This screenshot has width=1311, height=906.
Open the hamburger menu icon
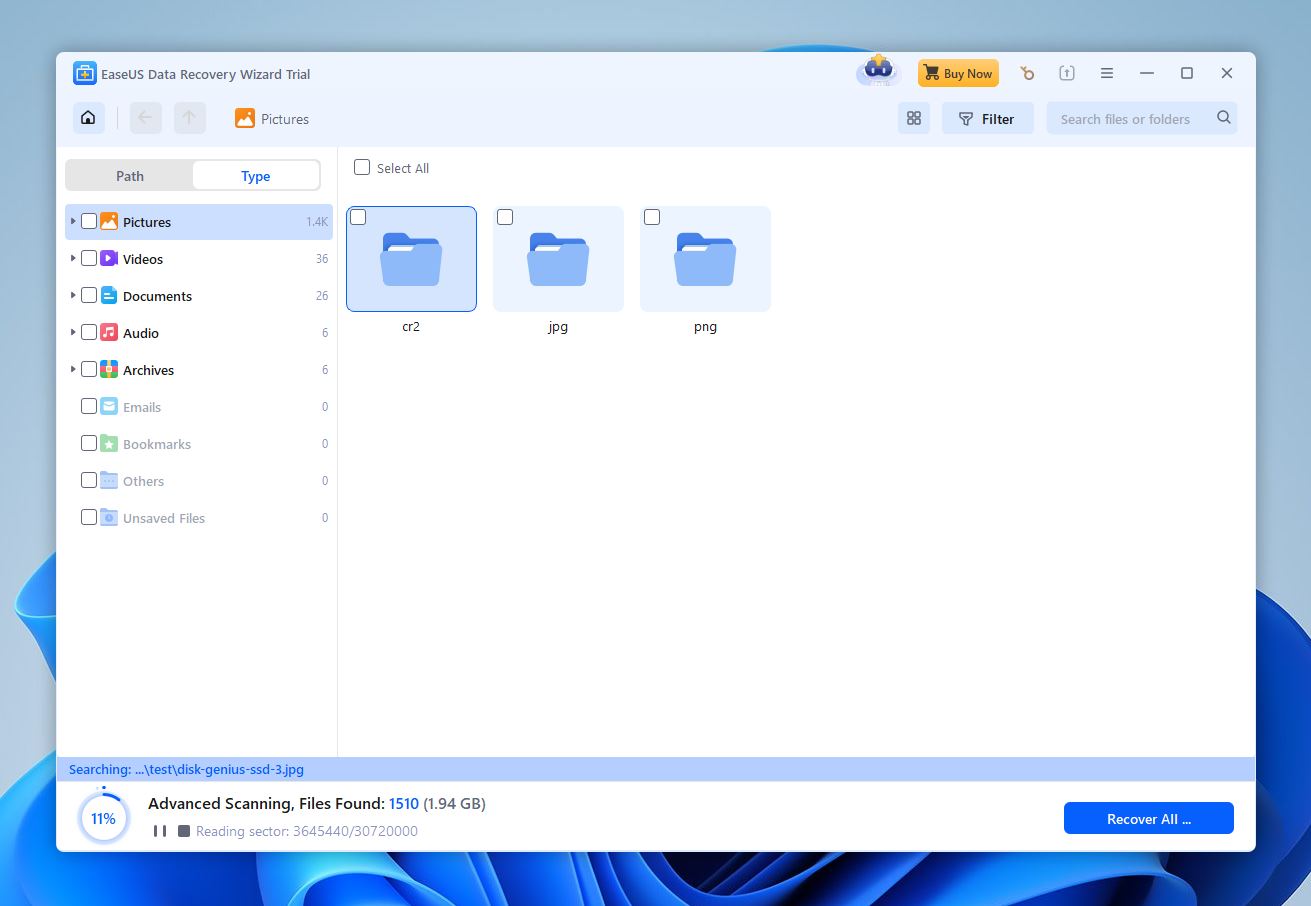(1107, 73)
